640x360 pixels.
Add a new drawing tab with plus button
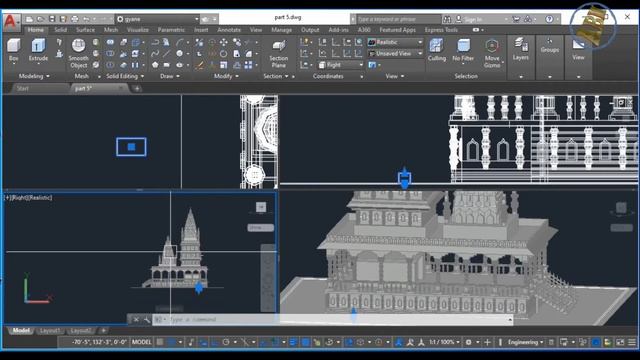[137, 88]
